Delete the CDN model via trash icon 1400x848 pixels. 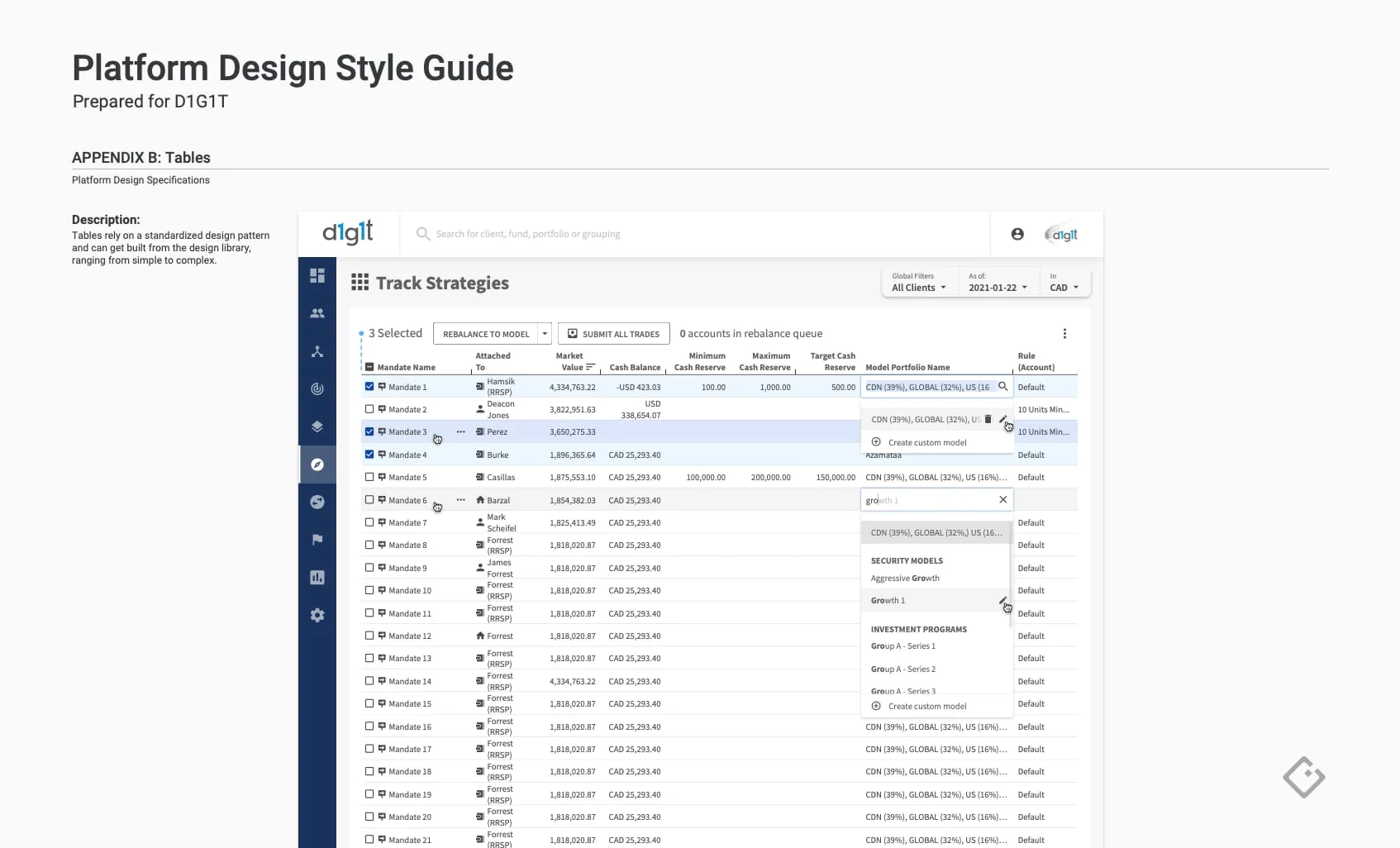point(988,419)
